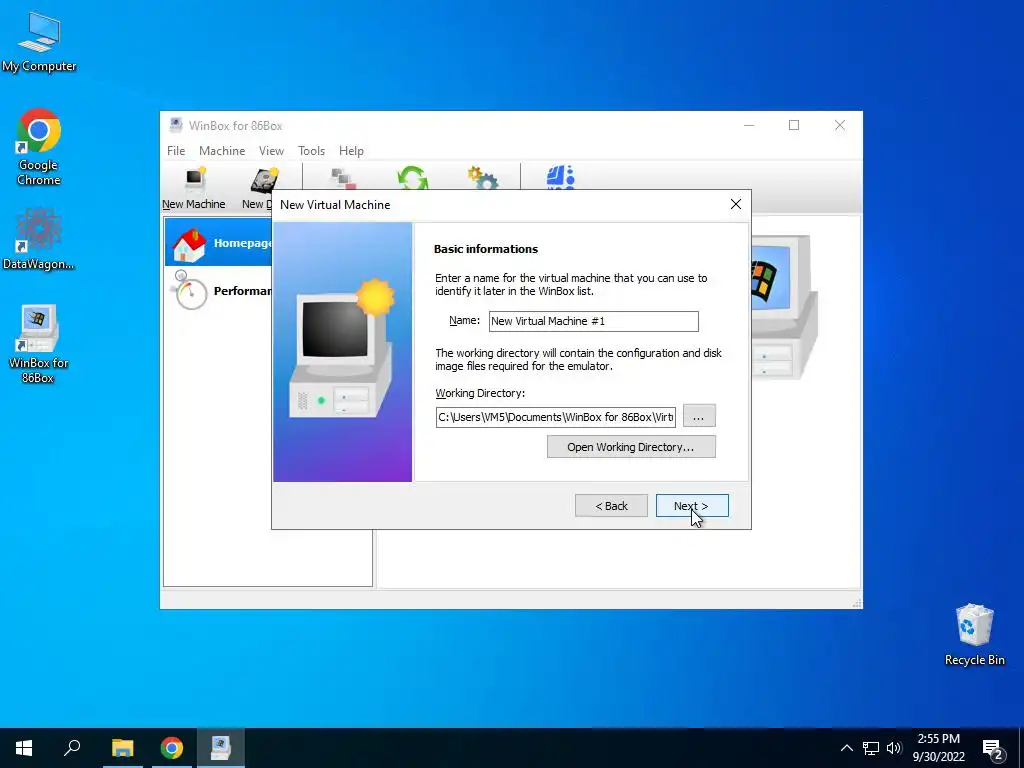This screenshot has width=1024, height=768.
Task: Click the WinBox window title bar icon
Action: pos(176,125)
